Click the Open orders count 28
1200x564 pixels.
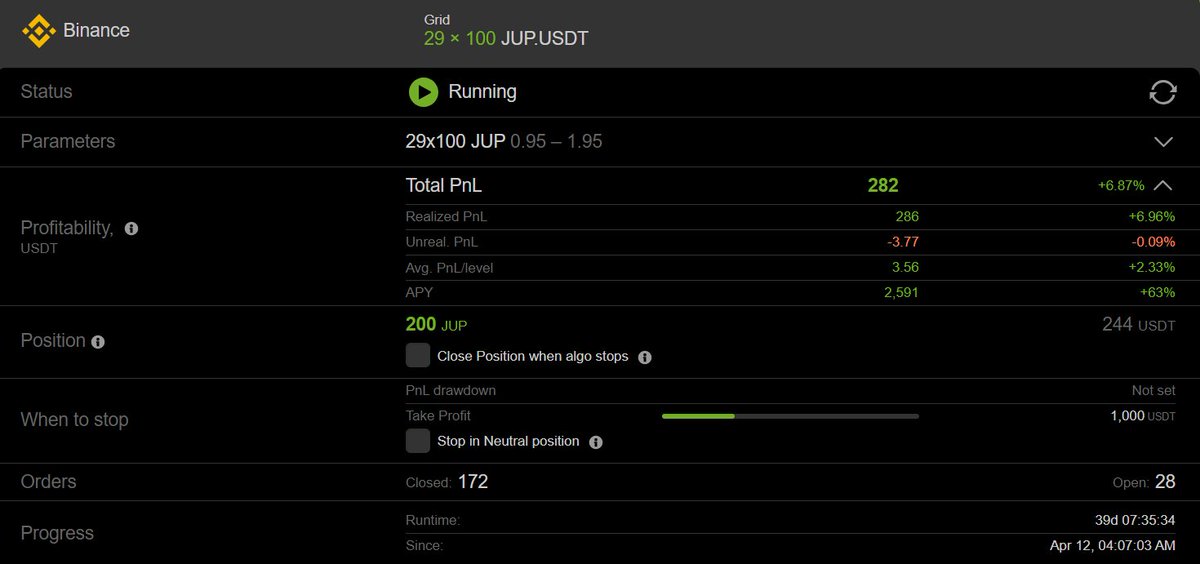coord(1165,482)
